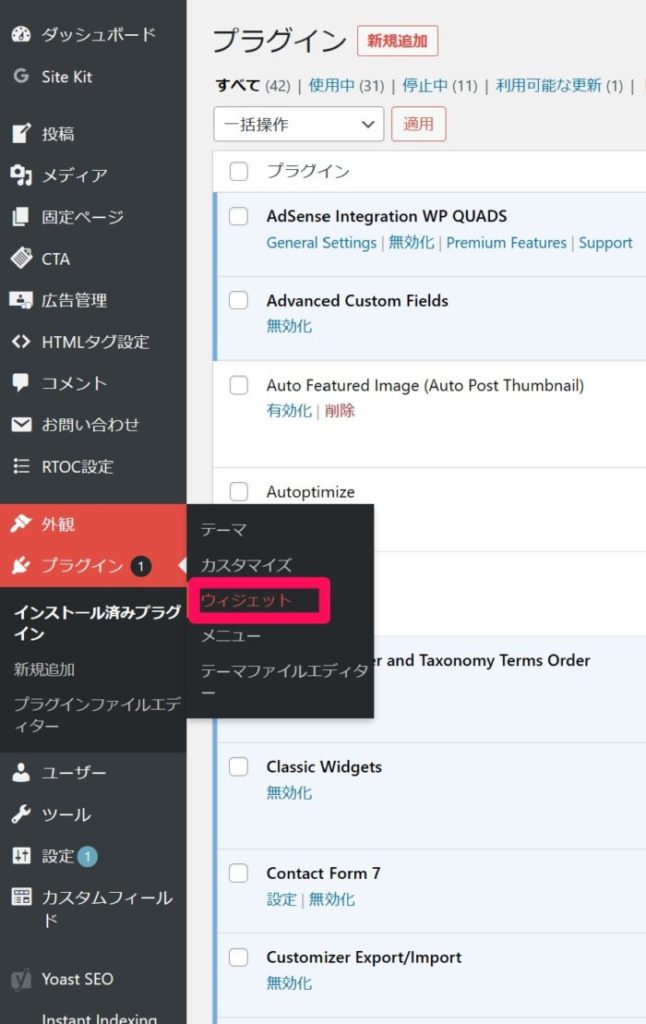646x1024 pixels.
Task: Click the 固定ページ pages icon
Action: click(21, 216)
